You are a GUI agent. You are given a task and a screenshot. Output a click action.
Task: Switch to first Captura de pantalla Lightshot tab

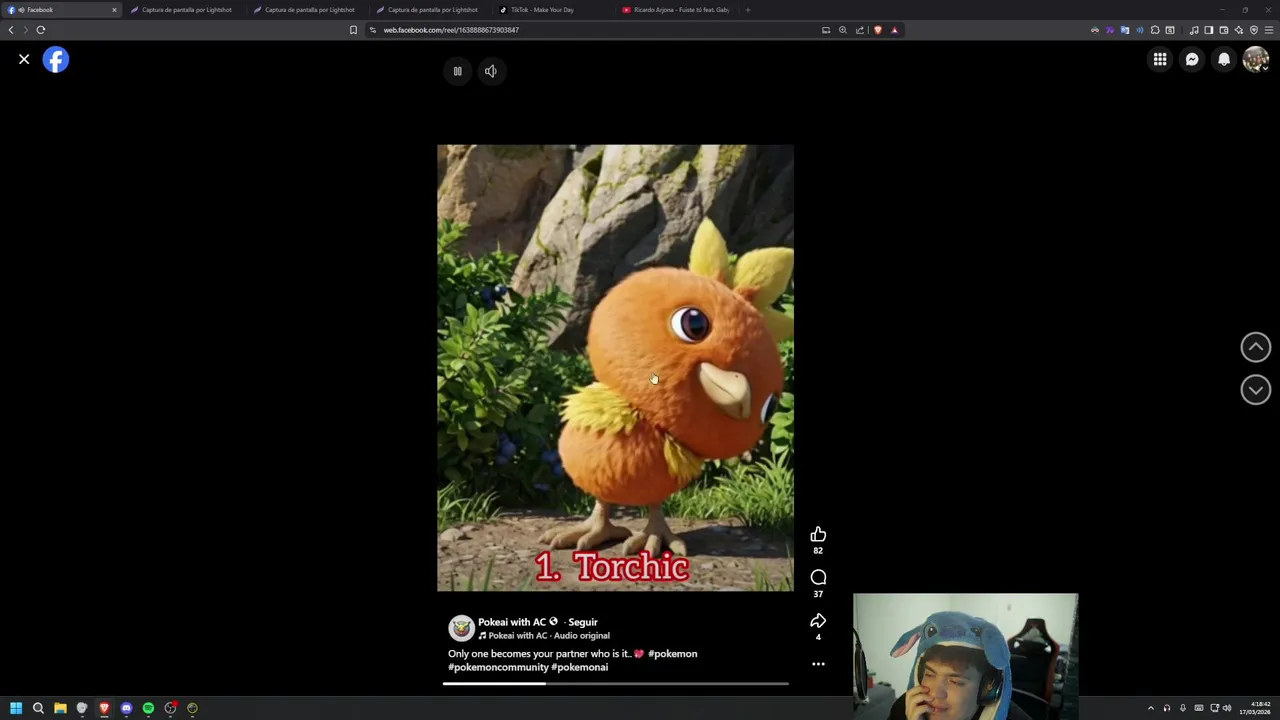coord(186,10)
